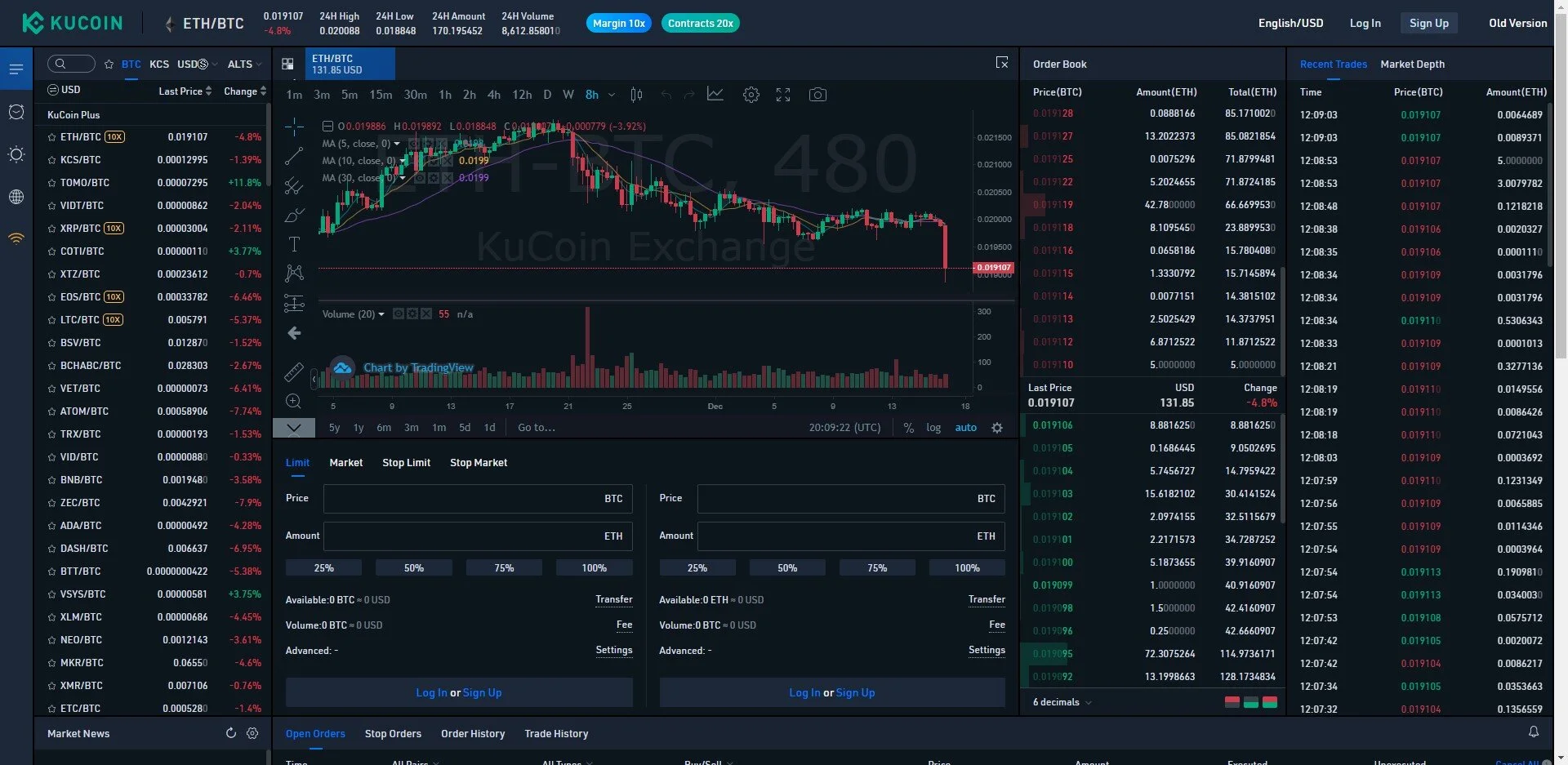Image resolution: width=1568 pixels, height=765 pixels.
Task: Open the chart indicators icon
Action: pos(715,95)
